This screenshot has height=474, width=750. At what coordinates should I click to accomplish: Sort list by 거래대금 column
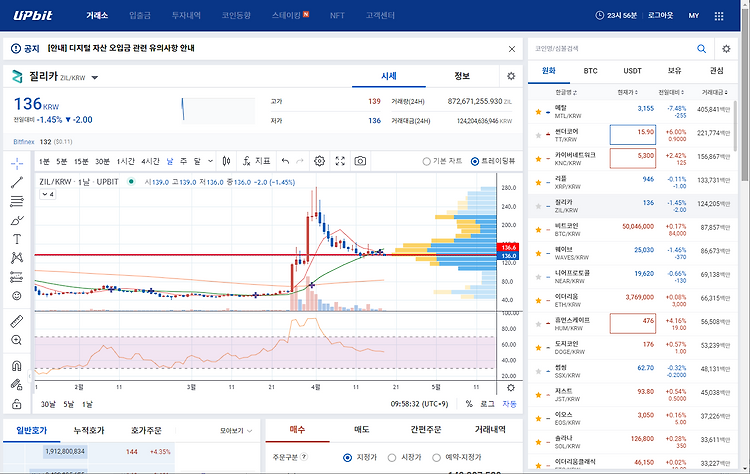tap(715, 92)
